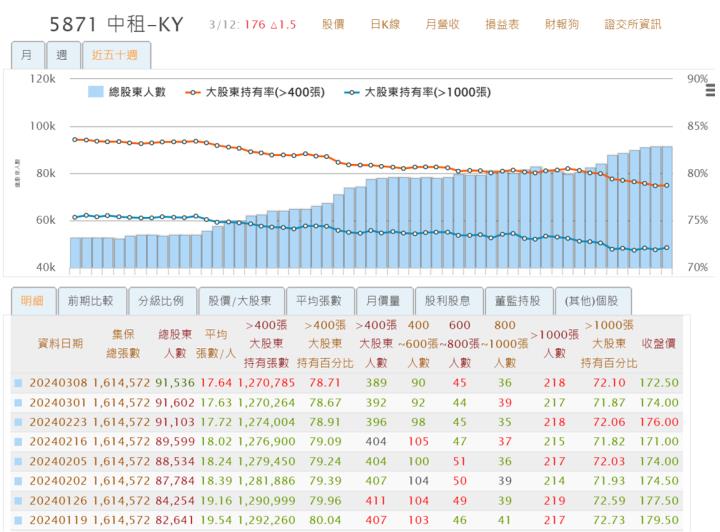This screenshot has height=532, width=720.
Task: Open the 月價量 tab
Action: (384, 301)
